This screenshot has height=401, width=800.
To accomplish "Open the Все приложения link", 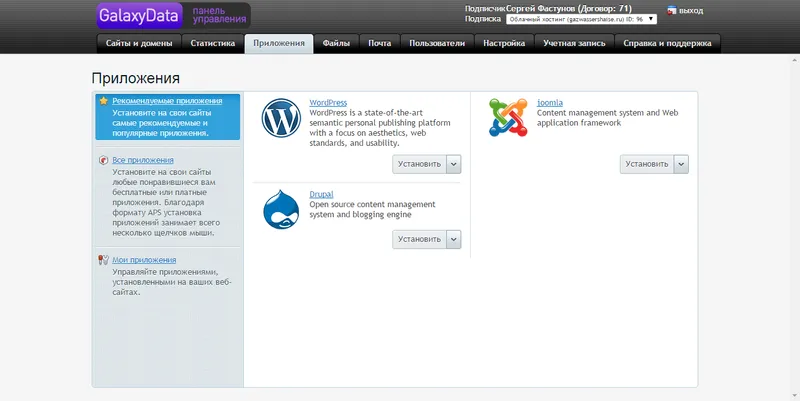I will click(x=143, y=160).
